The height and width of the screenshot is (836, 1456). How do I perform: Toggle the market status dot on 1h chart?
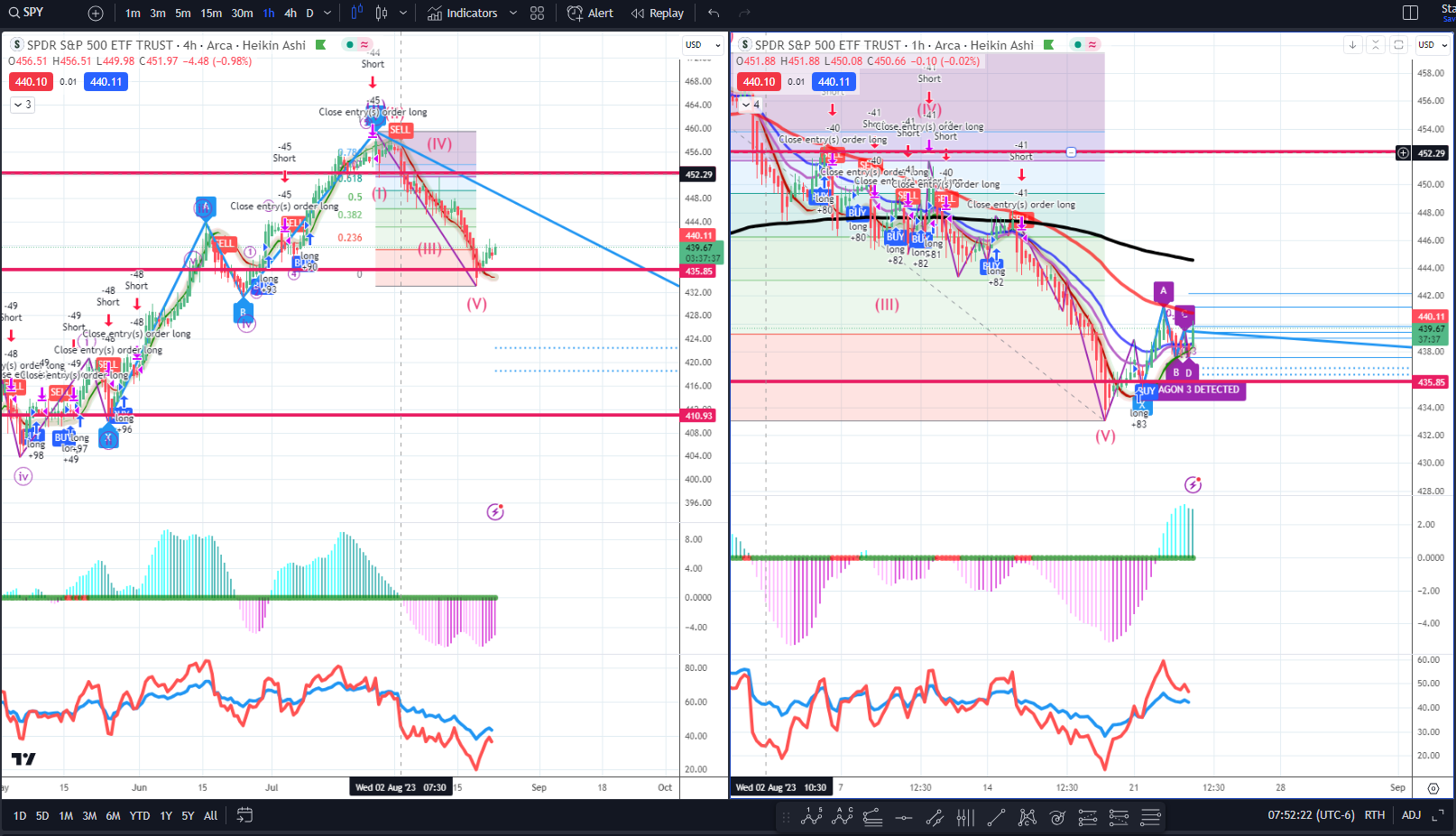1078,44
